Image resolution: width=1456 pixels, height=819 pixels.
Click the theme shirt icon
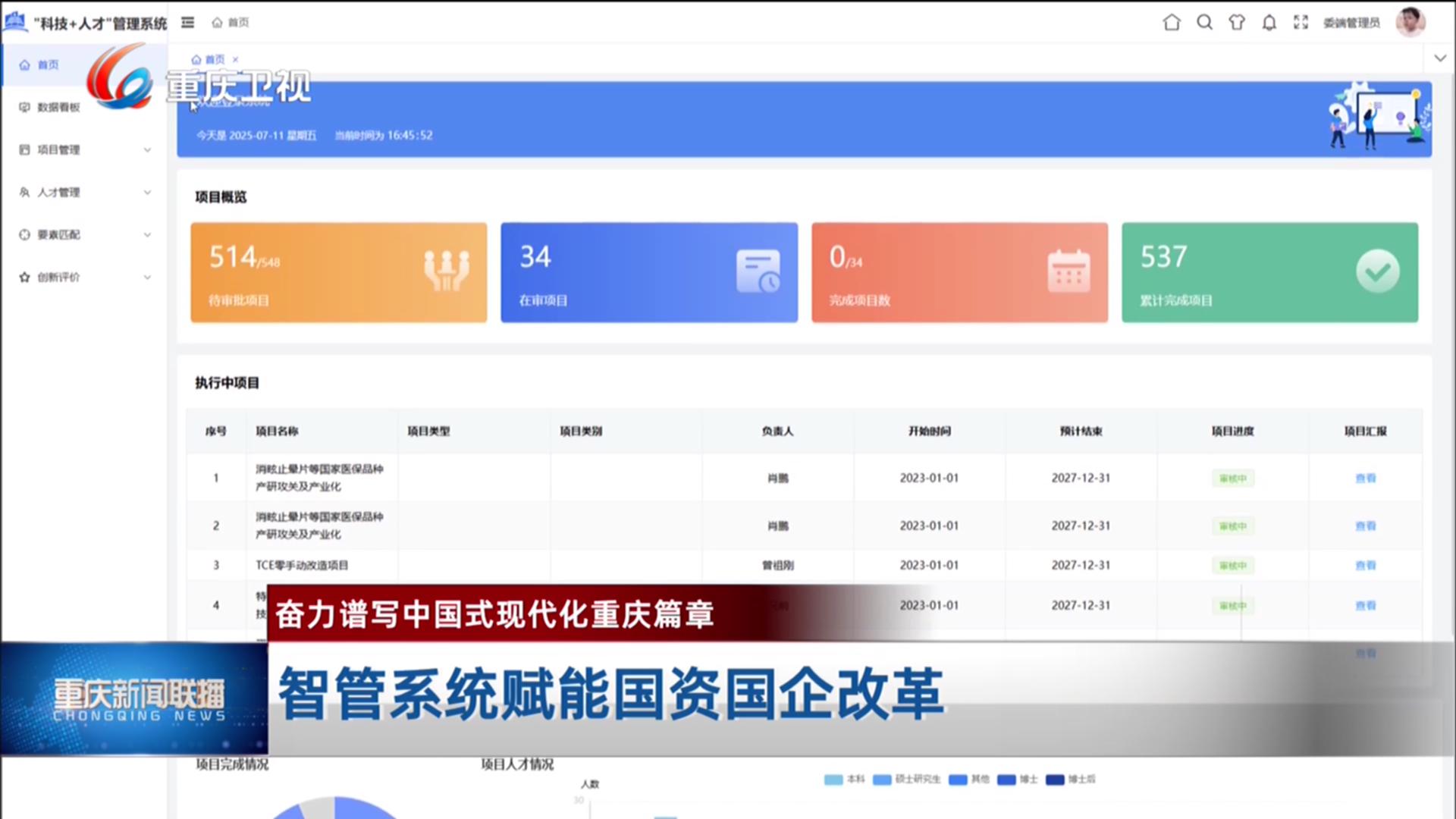(1237, 23)
